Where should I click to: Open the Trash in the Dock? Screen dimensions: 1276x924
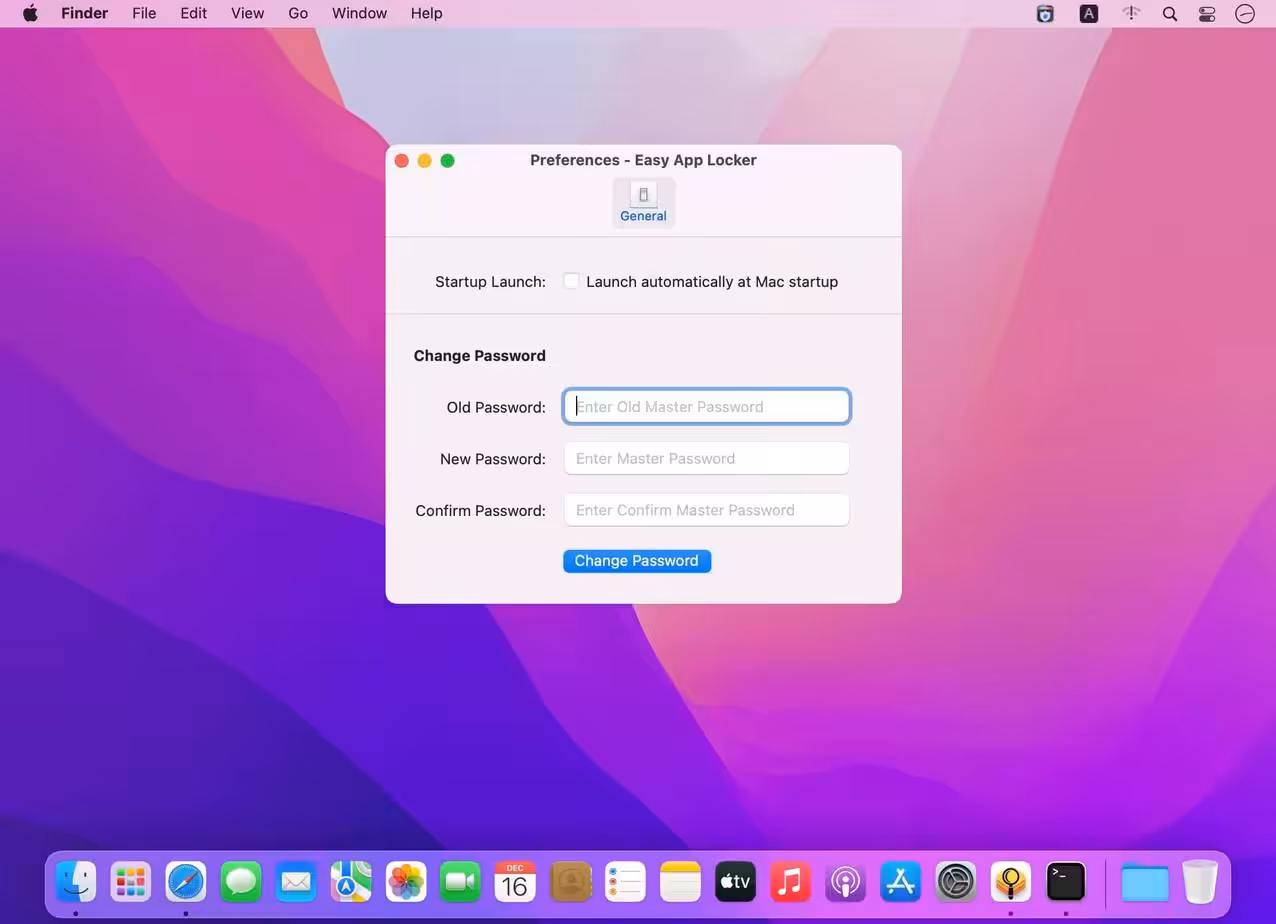[1200, 882]
